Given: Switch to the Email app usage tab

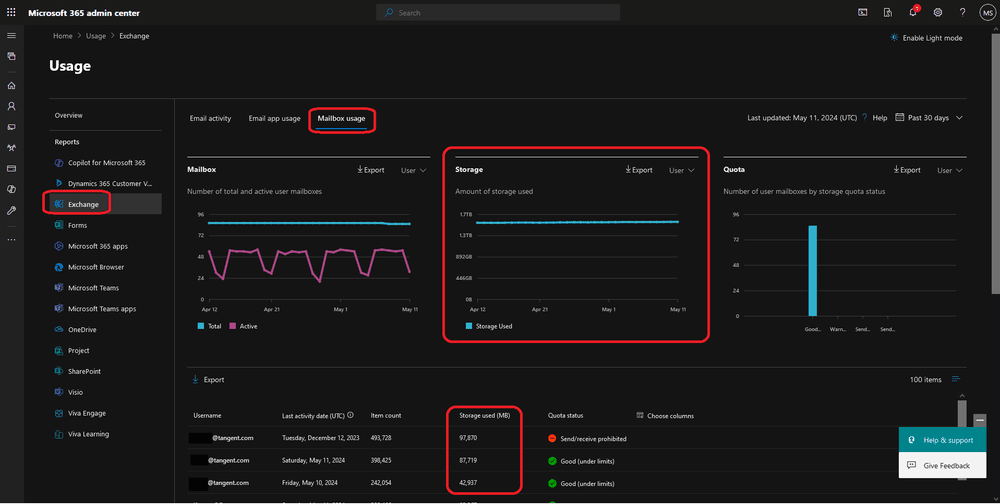Looking at the screenshot, I should point(274,118).
